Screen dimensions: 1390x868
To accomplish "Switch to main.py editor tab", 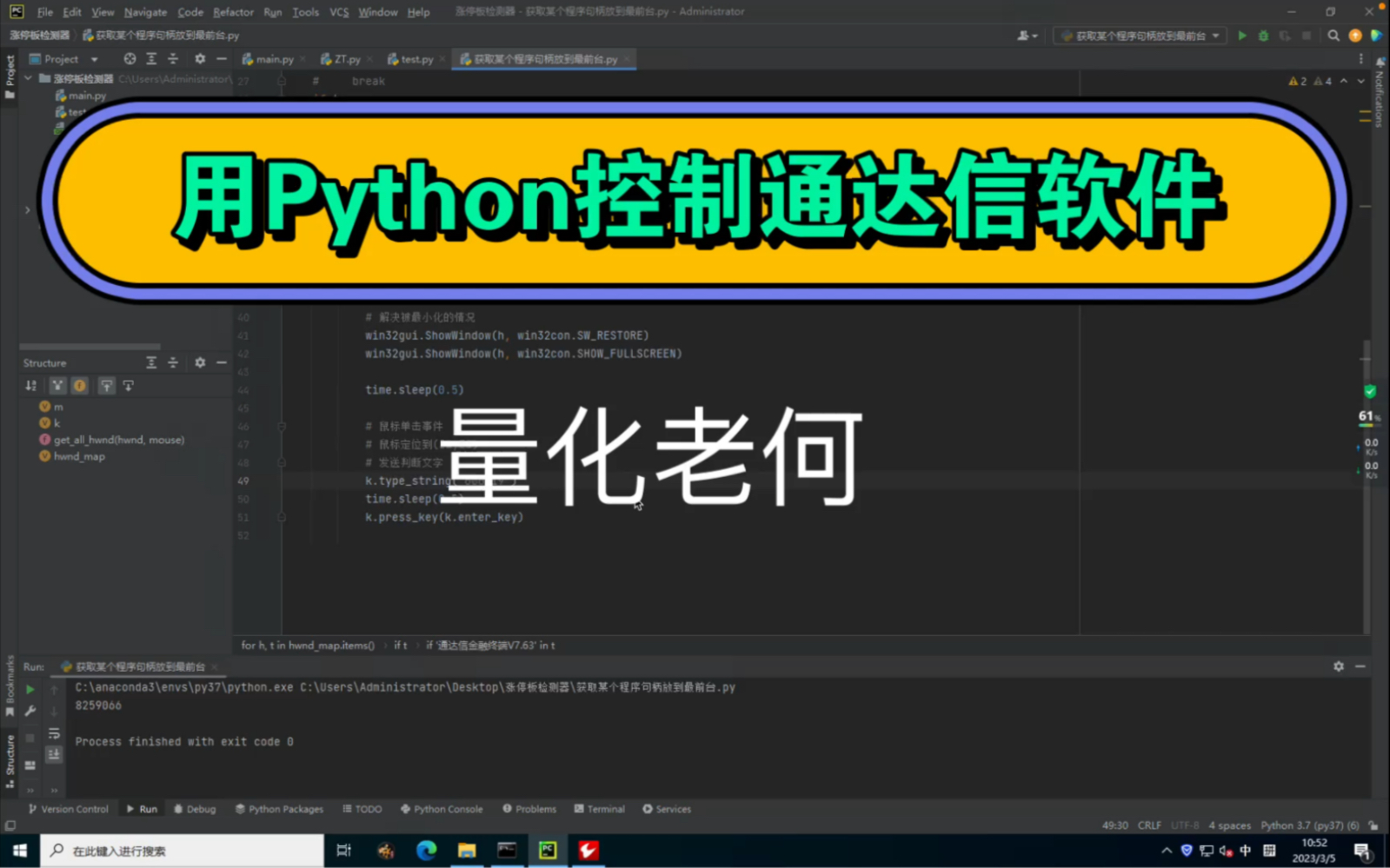I will pyautogui.click(x=274, y=59).
